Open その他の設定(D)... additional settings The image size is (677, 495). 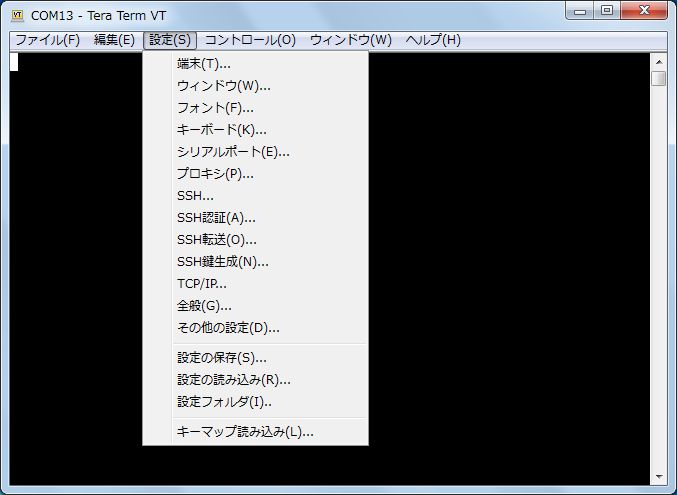tap(256, 328)
